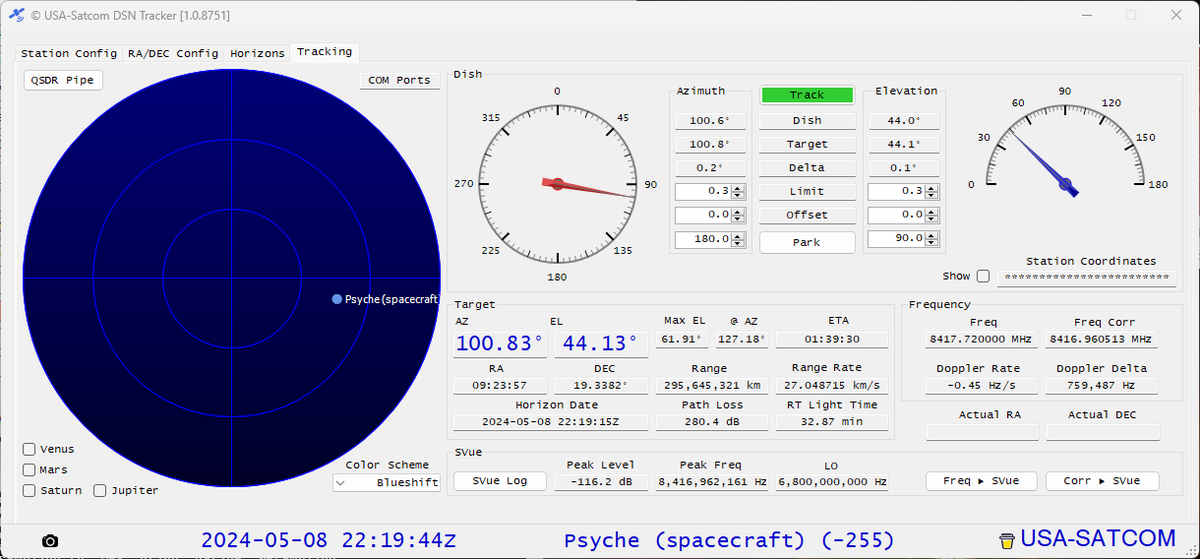Click the Freq 8417.720000 MHz field
The height and width of the screenshot is (559, 1200).
(982, 340)
